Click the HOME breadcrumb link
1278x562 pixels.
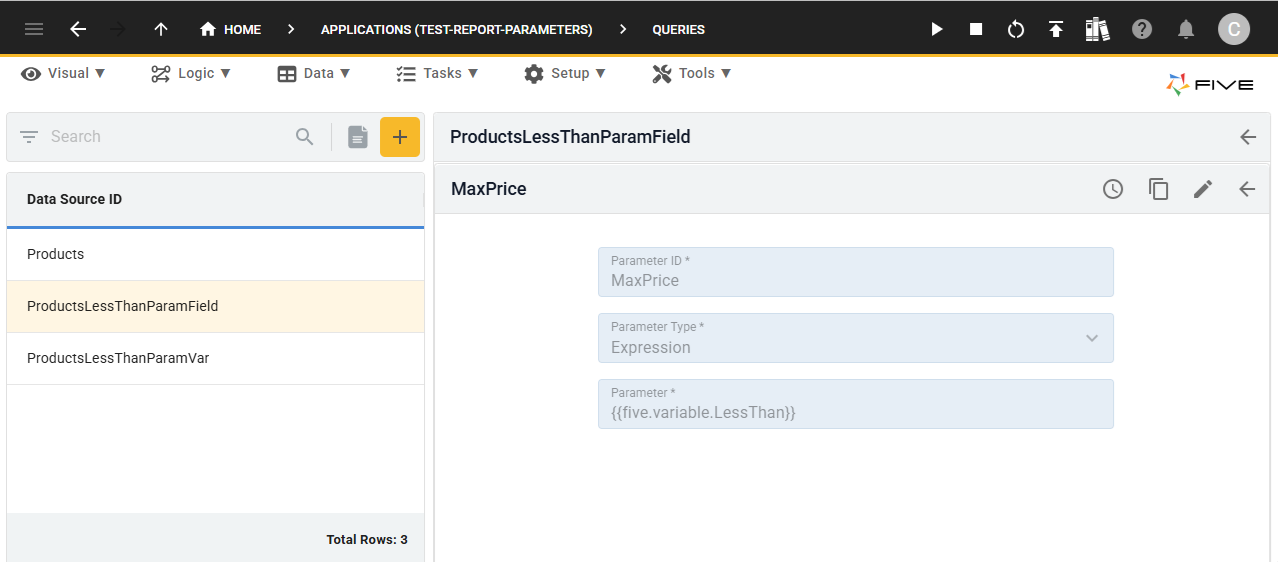tap(231, 29)
